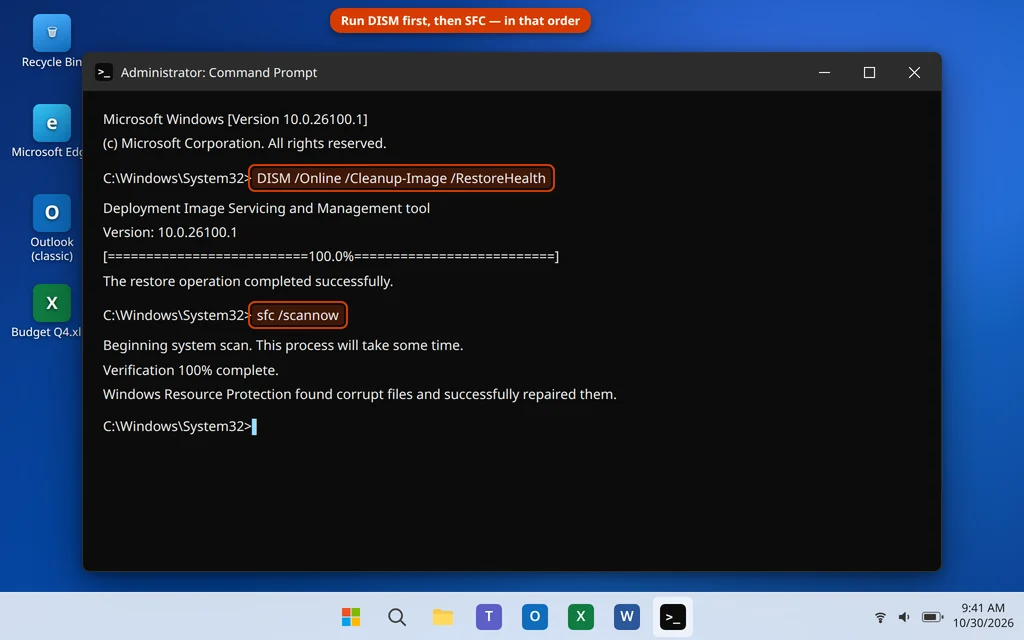The width and height of the screenshot is (1024, 640).
Task: Click the volume speaker tray icon
Action: (x=904, y=617)
